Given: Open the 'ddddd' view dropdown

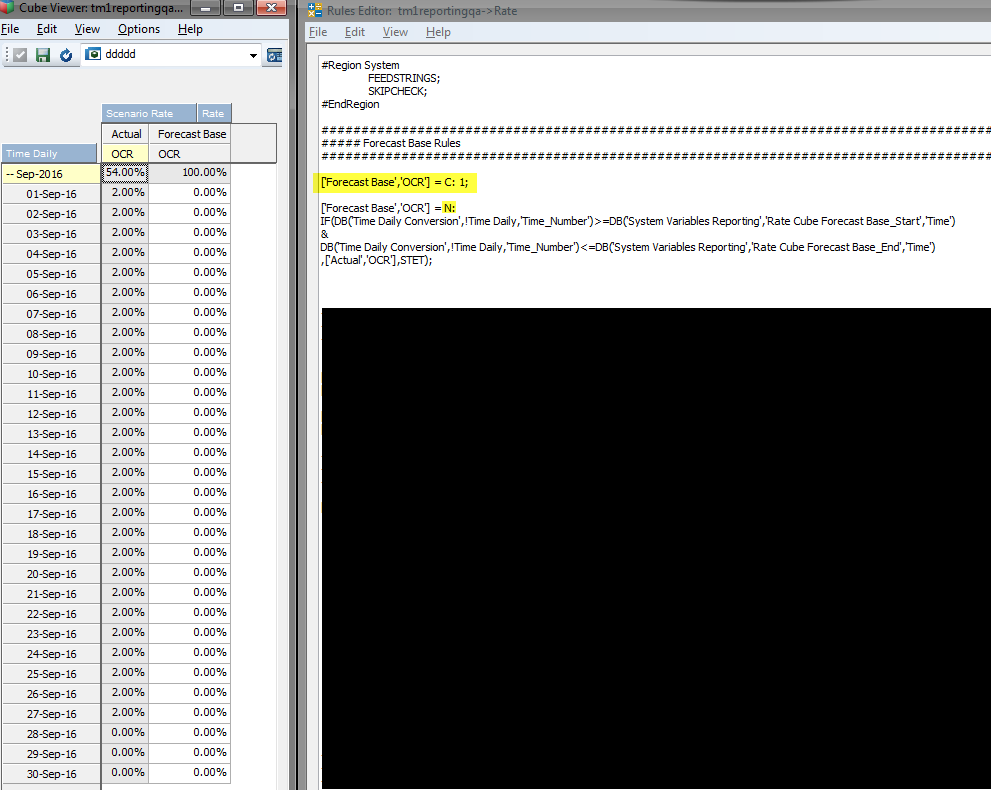Looking at the screenshot, I should click(x=253, y=55).
